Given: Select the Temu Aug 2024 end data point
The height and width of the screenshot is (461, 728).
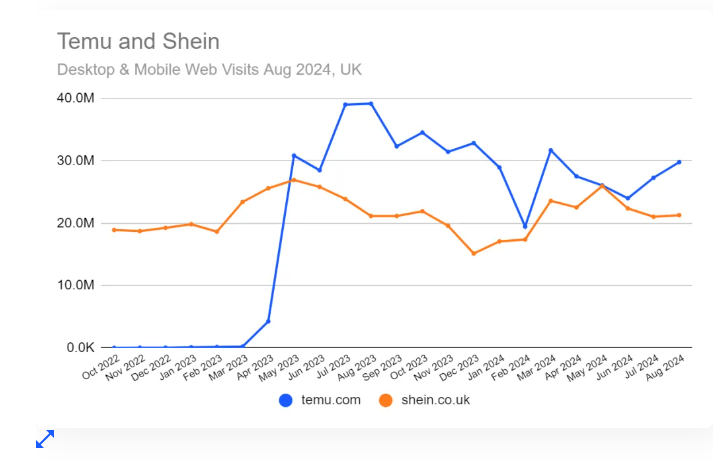Looking at the screenshot, I should 679,162.
